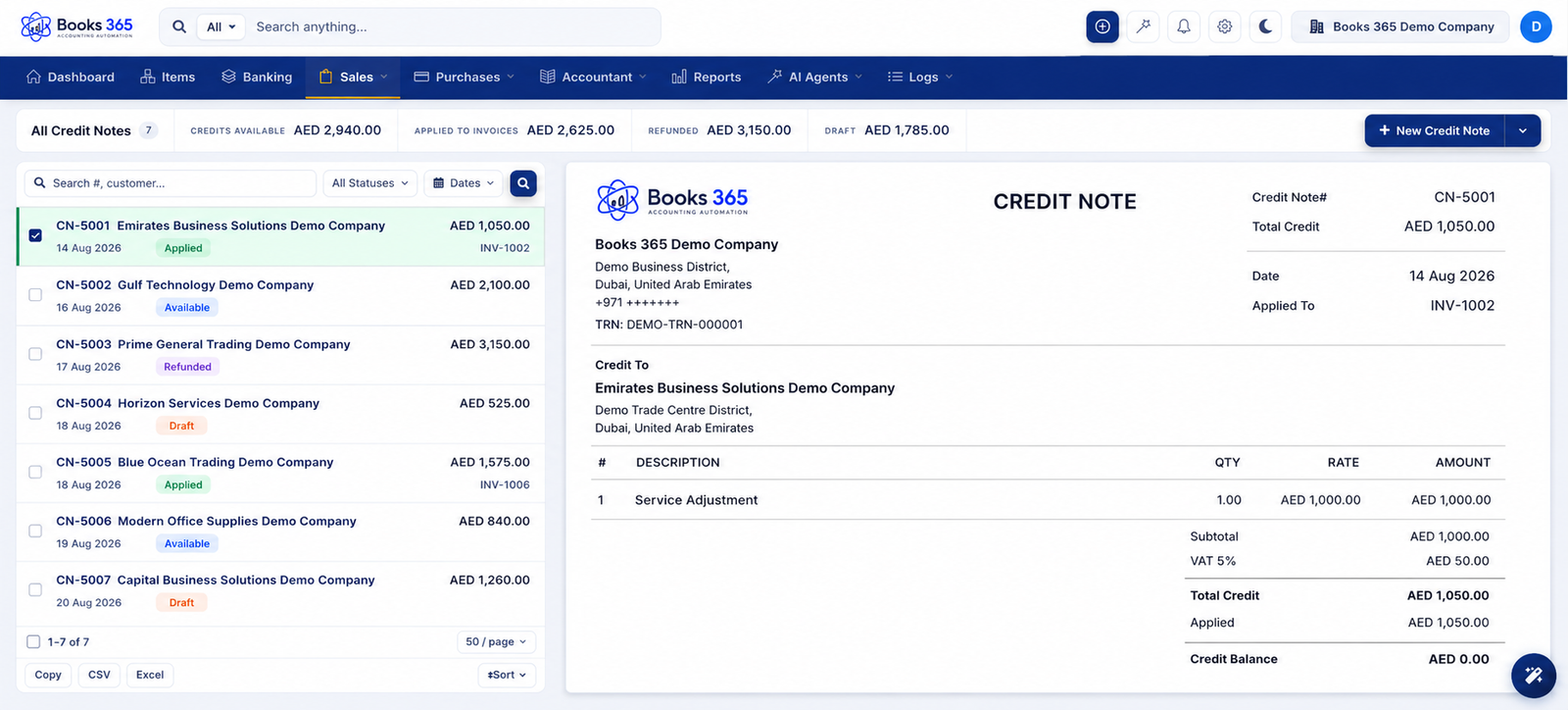Check the CN-5003 row checkbox
This screenshot has width=1568, height=710.
click(35, 354)
